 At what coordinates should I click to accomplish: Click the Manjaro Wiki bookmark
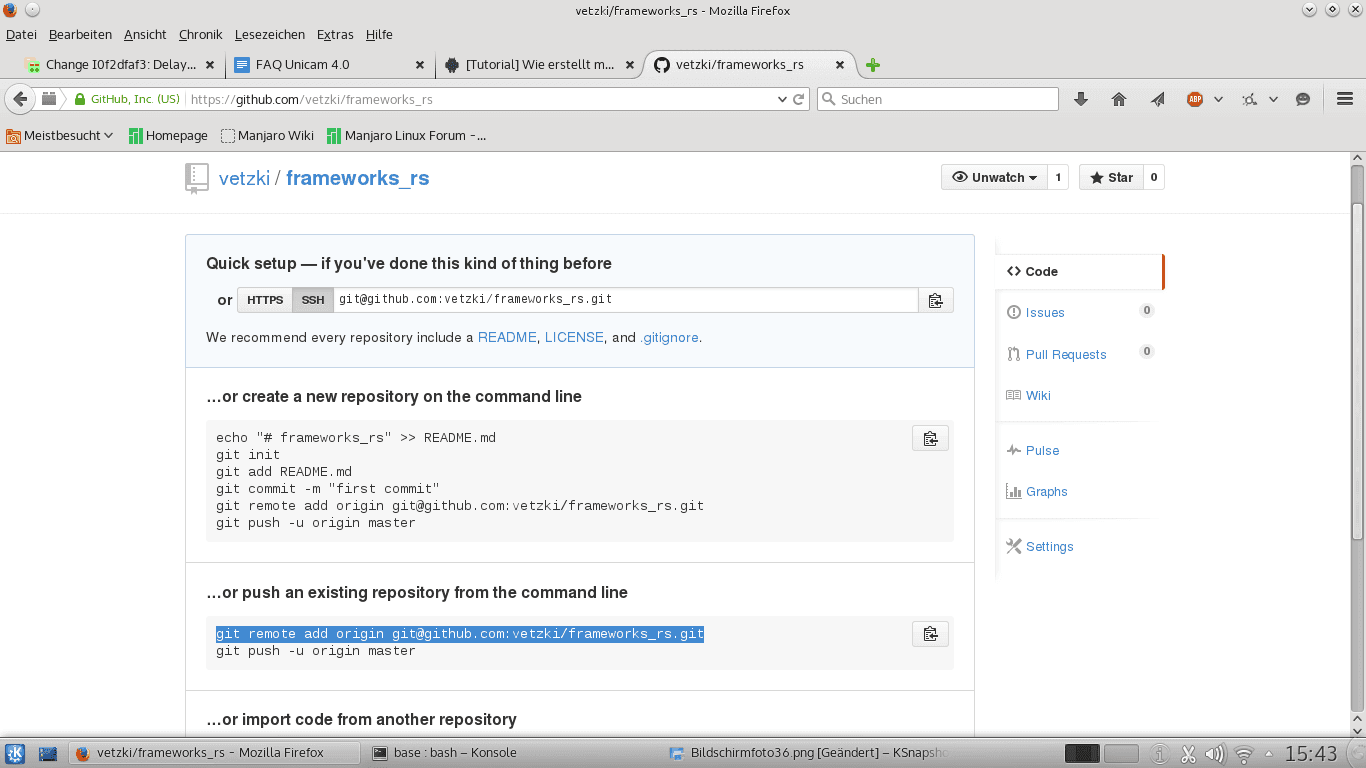(267, 136)
